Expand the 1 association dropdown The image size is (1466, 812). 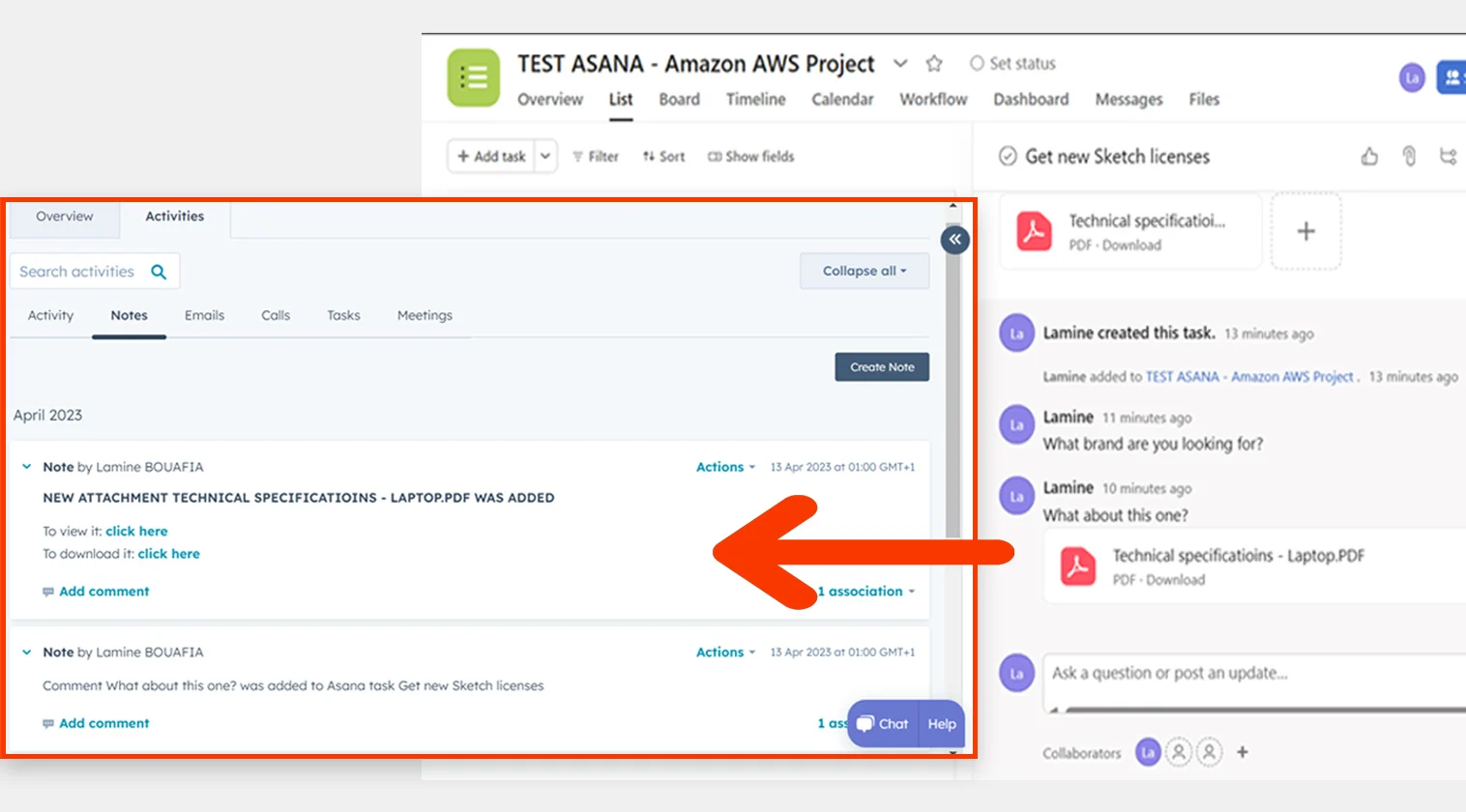(866, 591)
